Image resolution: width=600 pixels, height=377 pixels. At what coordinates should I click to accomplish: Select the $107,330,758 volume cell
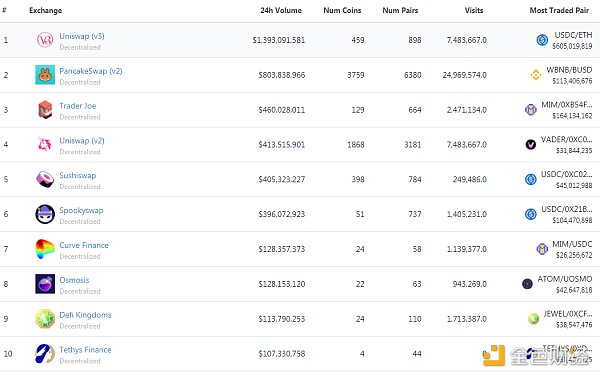click(x=282, y=354)
